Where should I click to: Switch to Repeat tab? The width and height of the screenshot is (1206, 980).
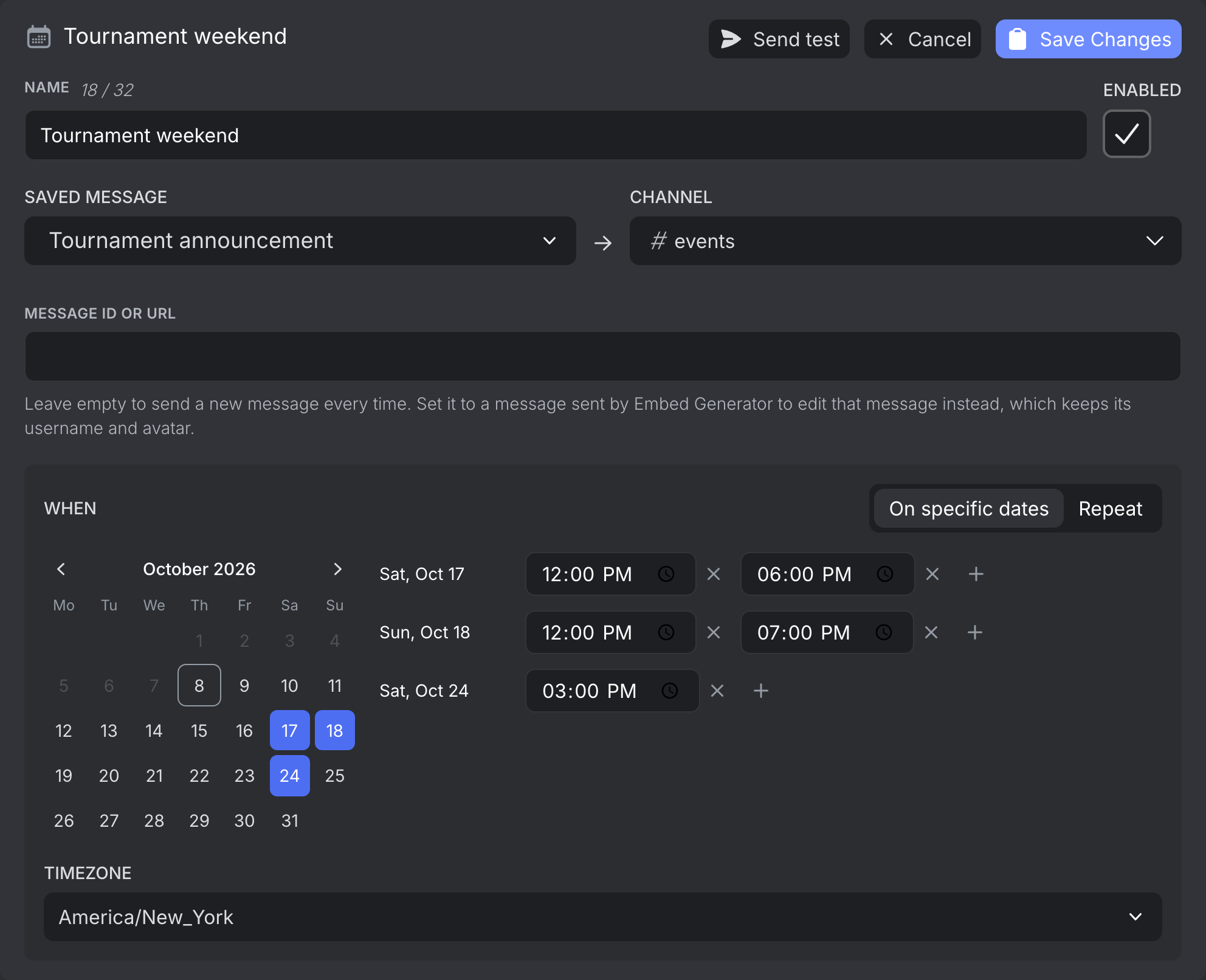tap(1110, 508)
